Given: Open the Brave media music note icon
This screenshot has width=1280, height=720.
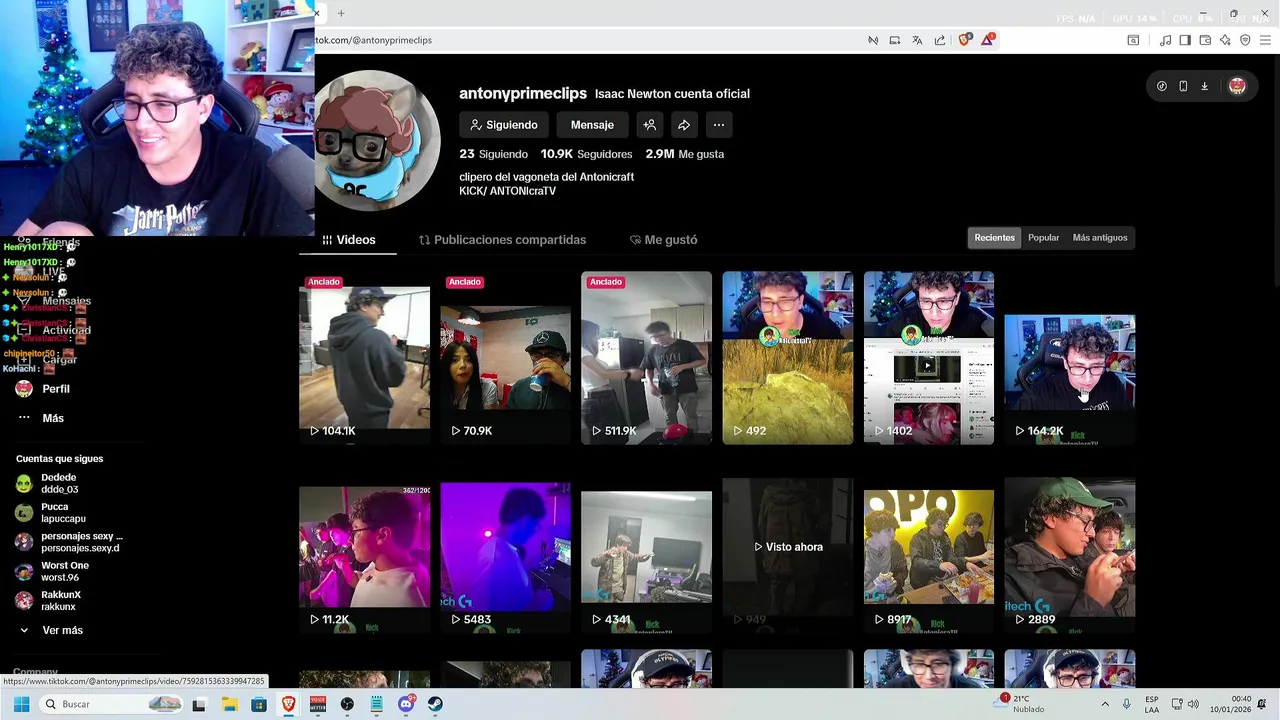Looking at the screenshot, I should coord(1165,40).
